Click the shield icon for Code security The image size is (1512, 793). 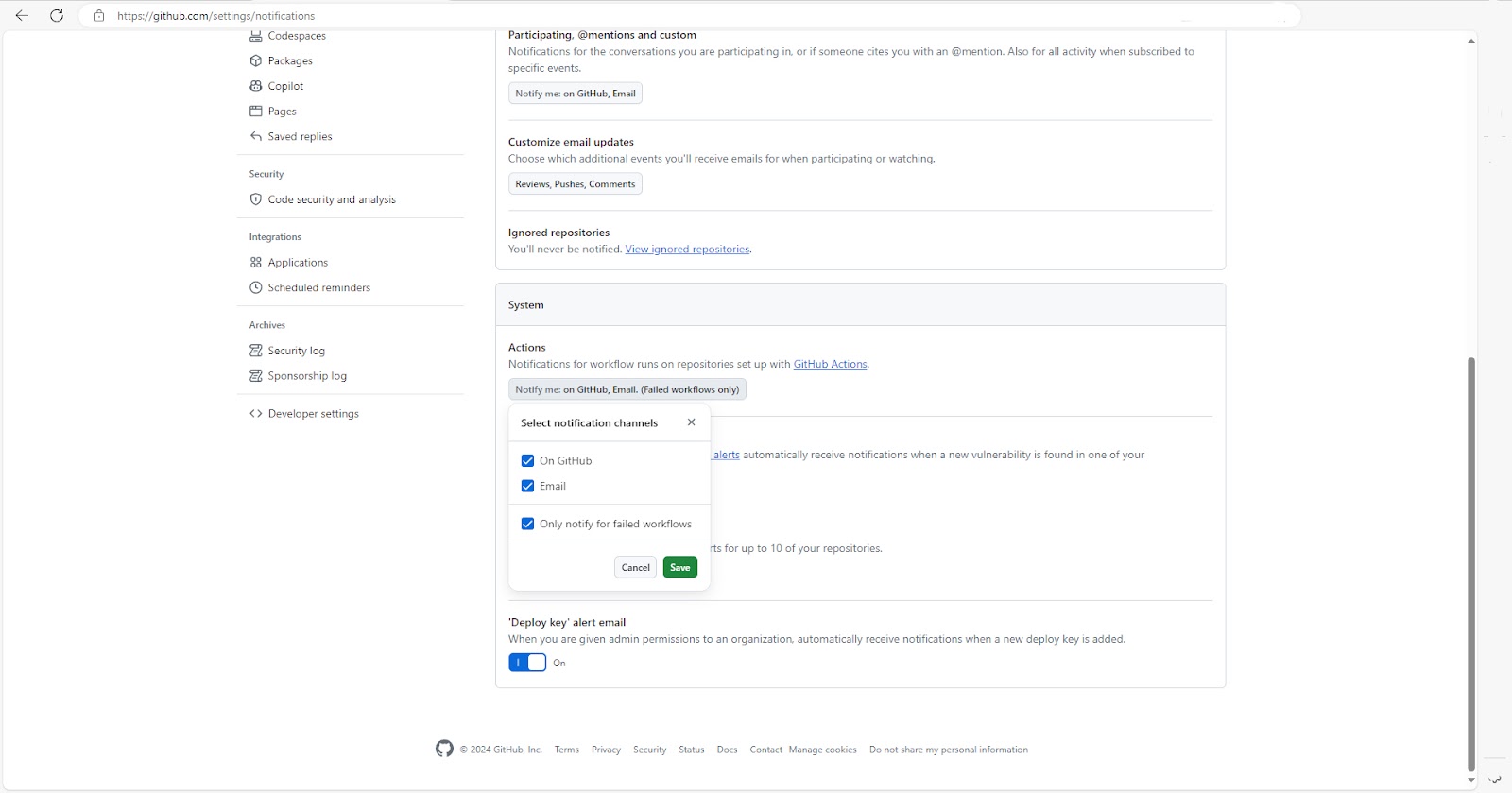pos(255,199)
